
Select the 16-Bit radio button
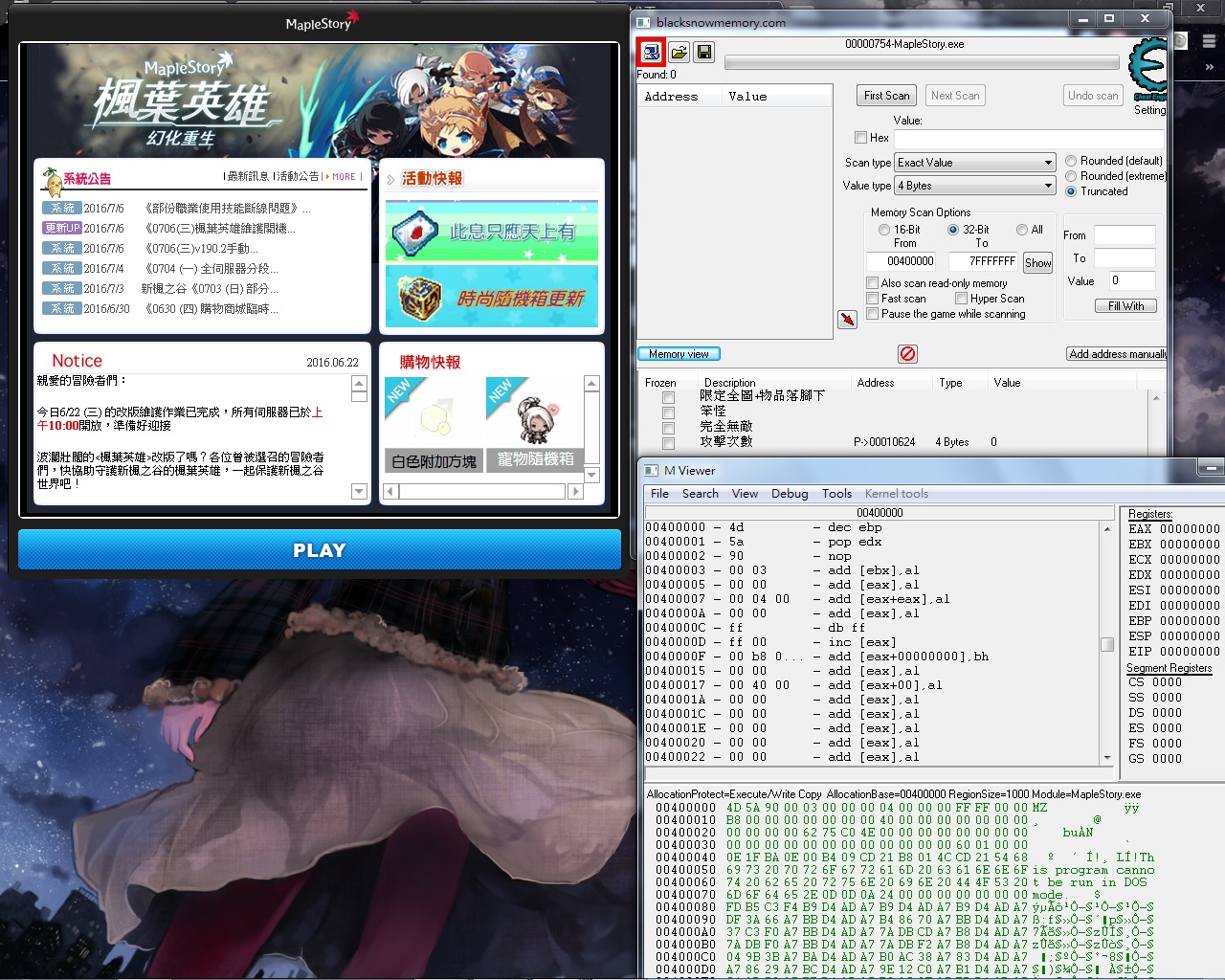pos(884,230)
